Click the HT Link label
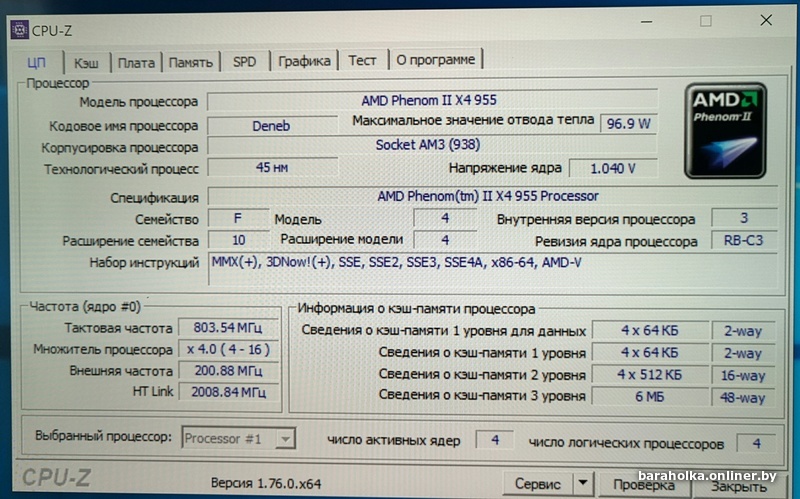The image size is (800, 499). [153, 391]
